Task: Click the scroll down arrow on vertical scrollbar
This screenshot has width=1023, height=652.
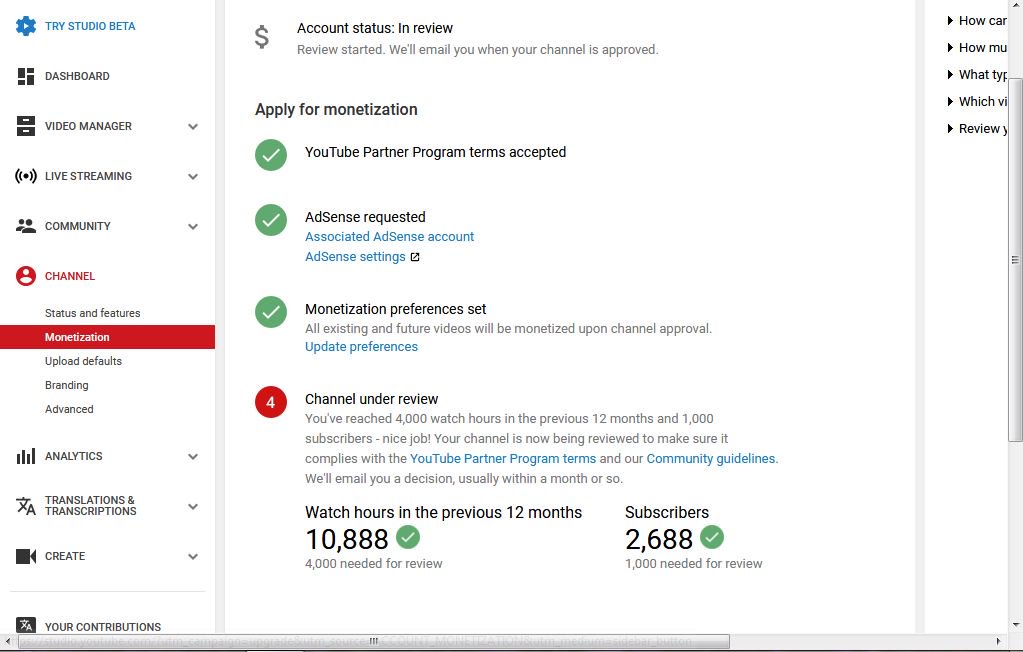Action: pos(1015,625)
